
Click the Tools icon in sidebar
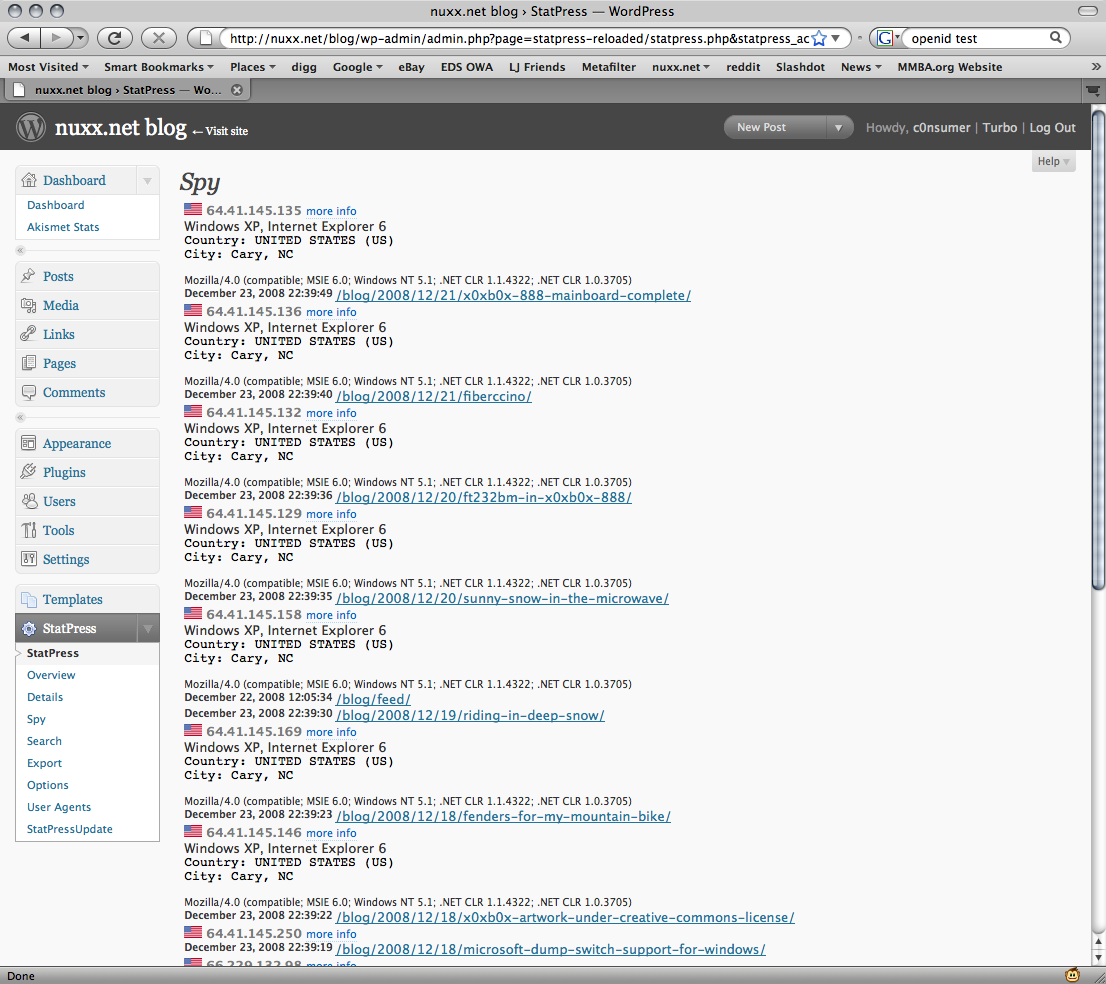(28, 530)
